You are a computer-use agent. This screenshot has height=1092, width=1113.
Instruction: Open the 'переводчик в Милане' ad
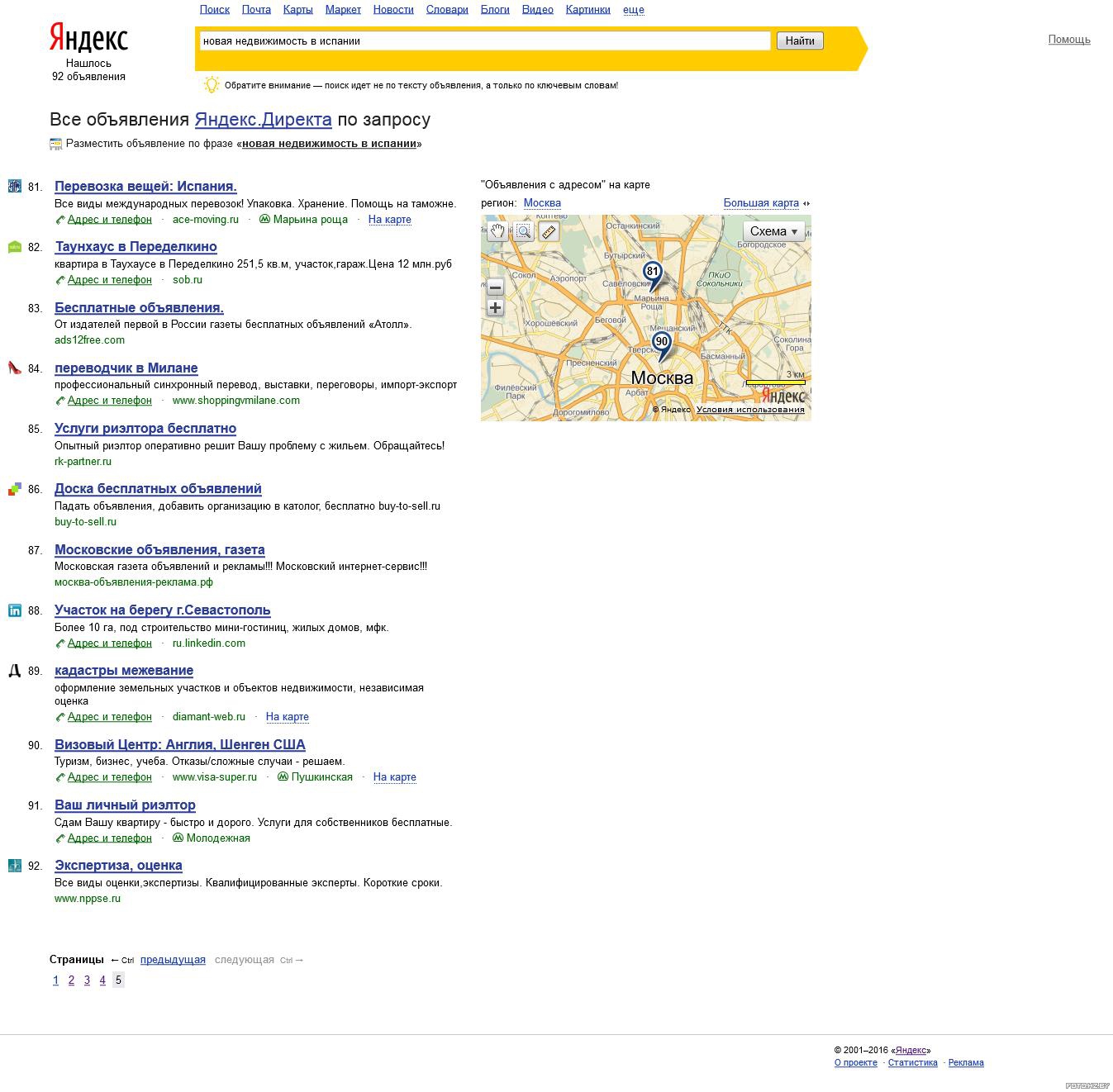126,368
